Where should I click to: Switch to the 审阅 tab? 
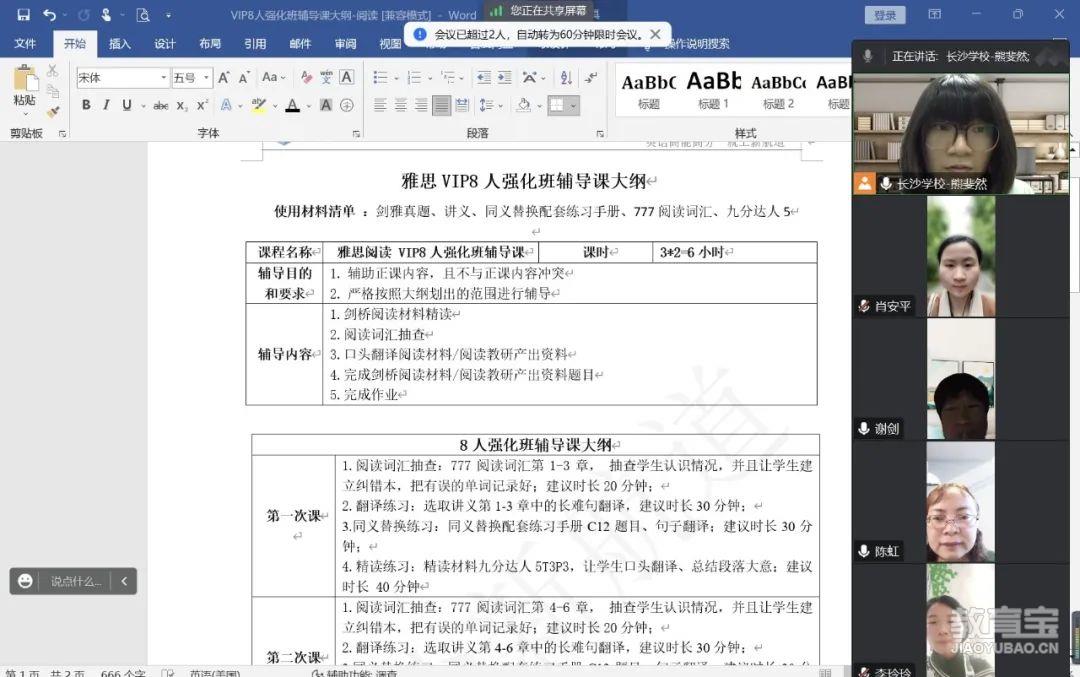[346, 43]
